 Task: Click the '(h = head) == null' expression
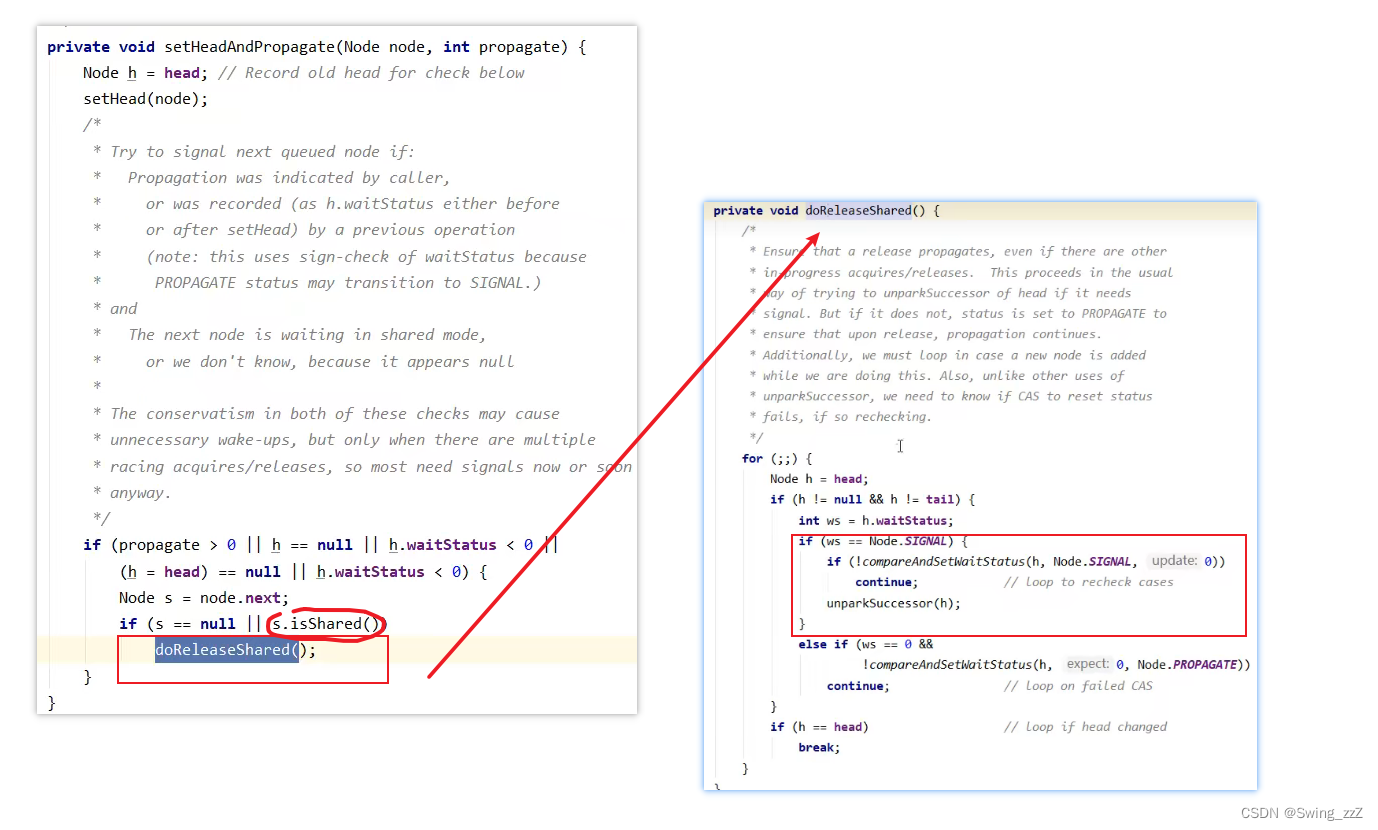pyautogui.click(x=200, y=571)
